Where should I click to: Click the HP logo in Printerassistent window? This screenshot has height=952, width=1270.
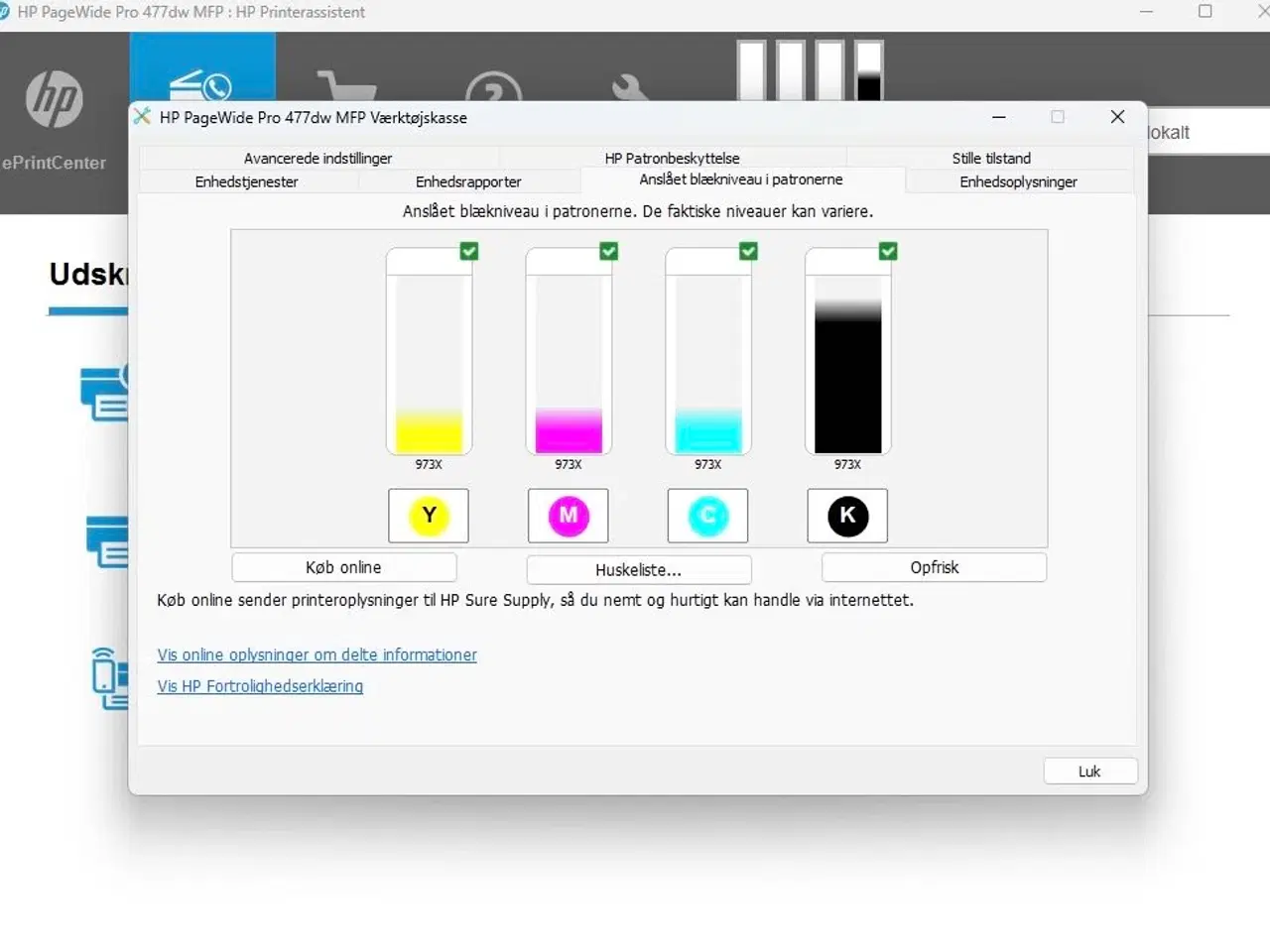(x=55, y=99)
